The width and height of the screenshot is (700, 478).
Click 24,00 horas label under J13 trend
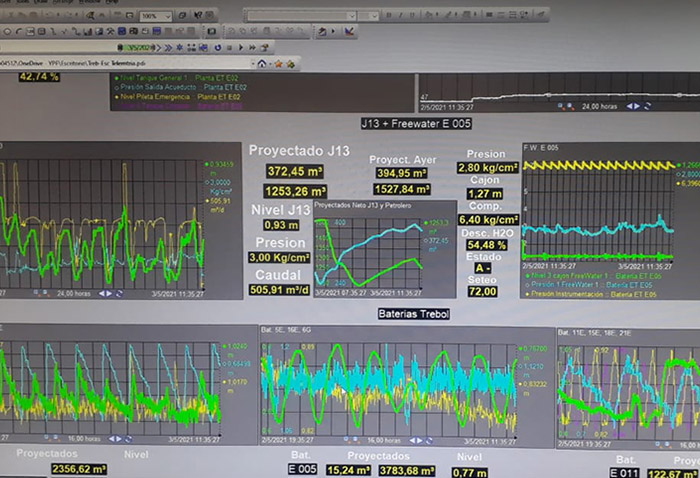[x=73, y=294]
